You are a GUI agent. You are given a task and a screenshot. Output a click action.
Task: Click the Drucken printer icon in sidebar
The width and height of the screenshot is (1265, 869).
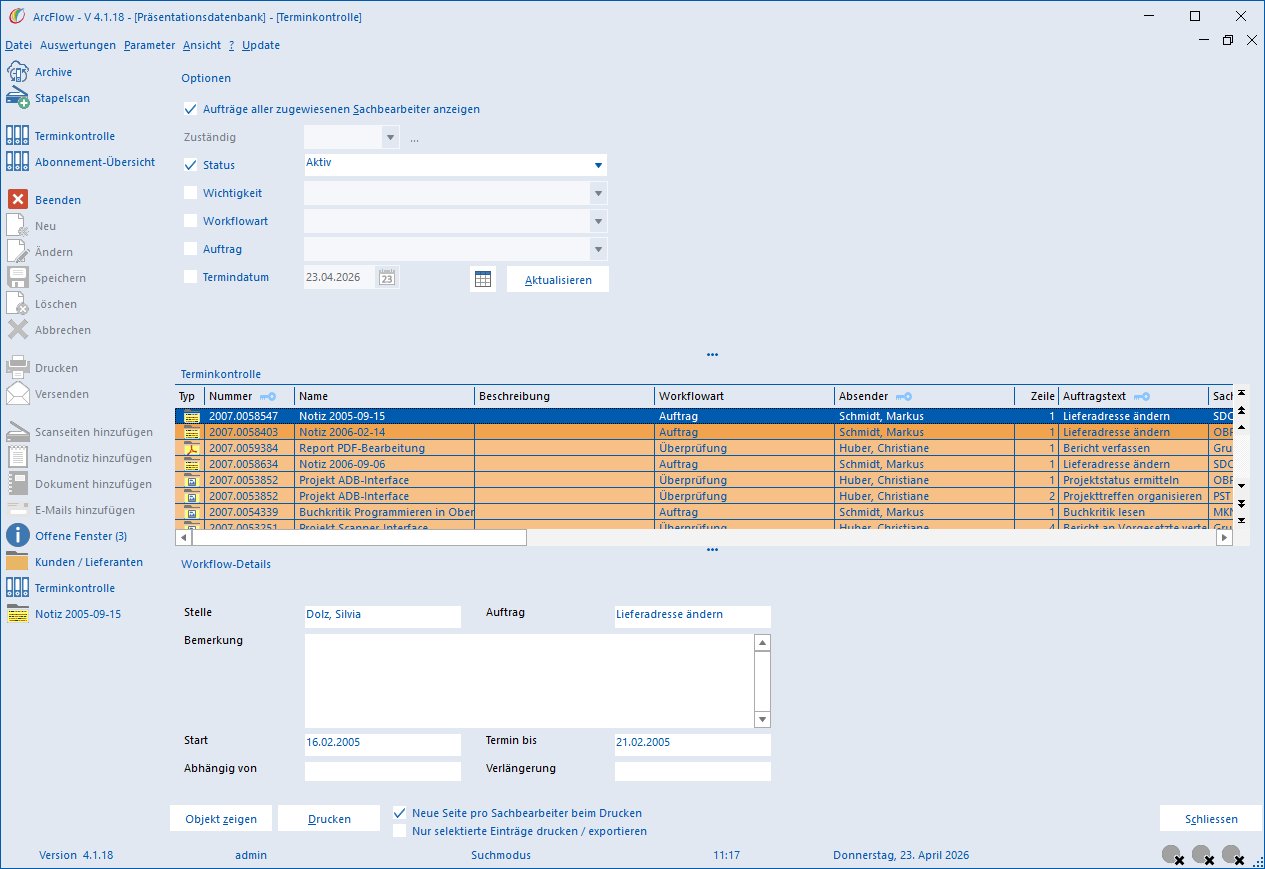click(x=18, y=368)
